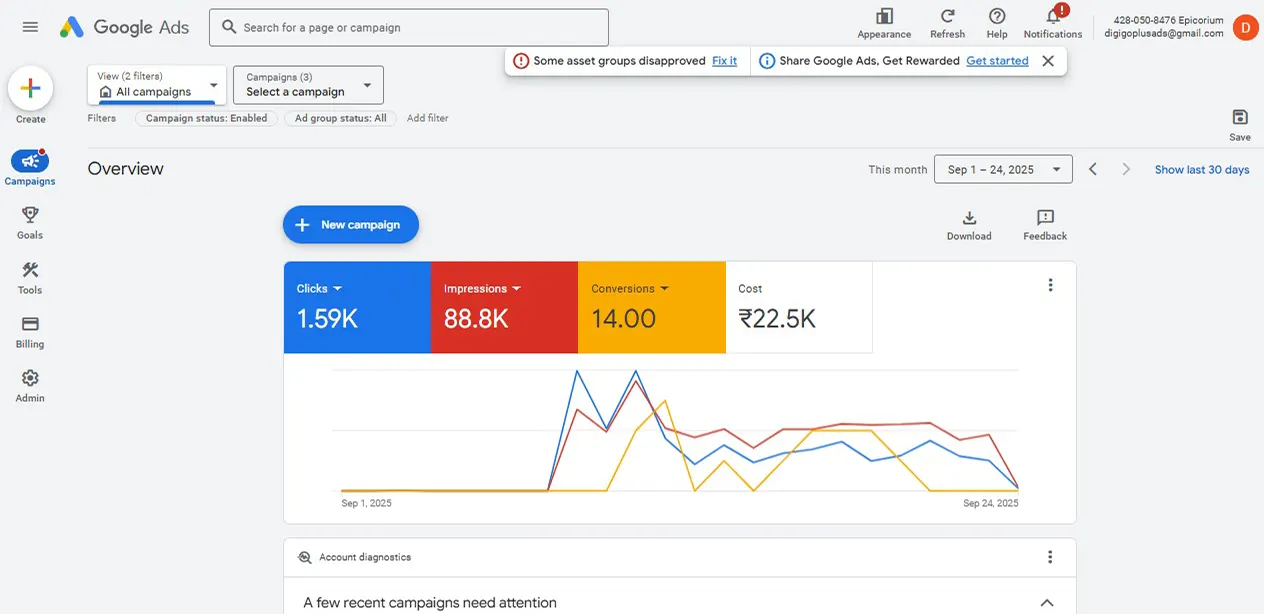Go to Billing in the sidebar
This screenshot has height=614, width=1264.
tap(30, 331)
